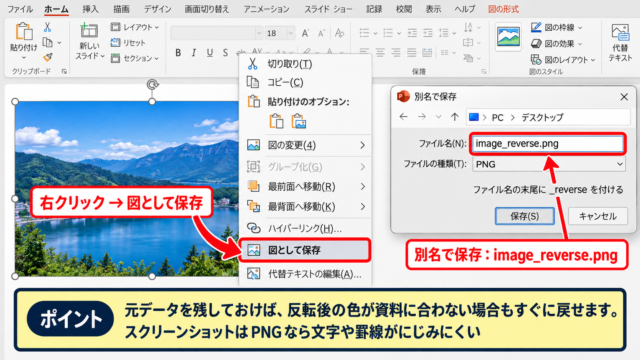Click the forward arrow in the save dialog

(x=422, y=117)
